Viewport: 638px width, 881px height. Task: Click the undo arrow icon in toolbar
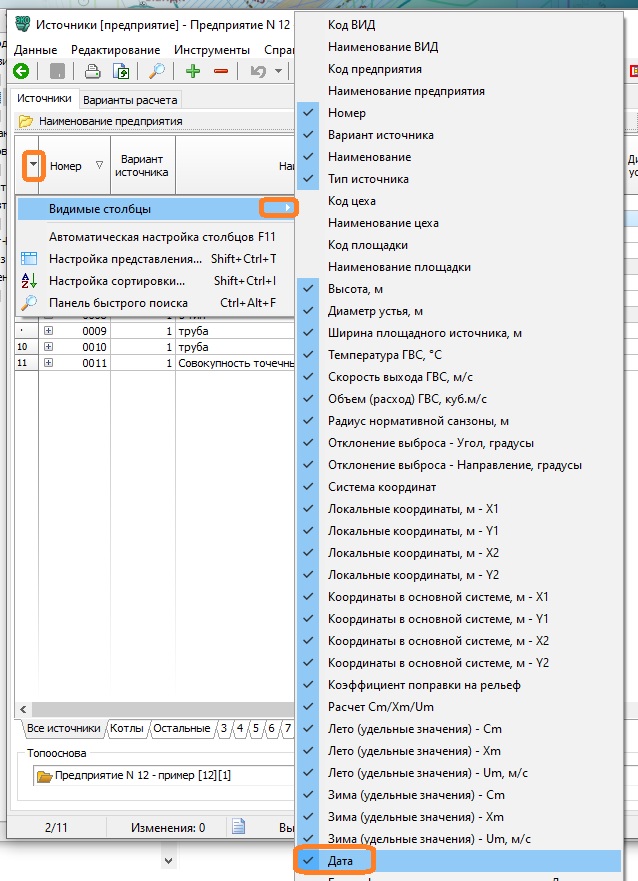tap(258, 71)
